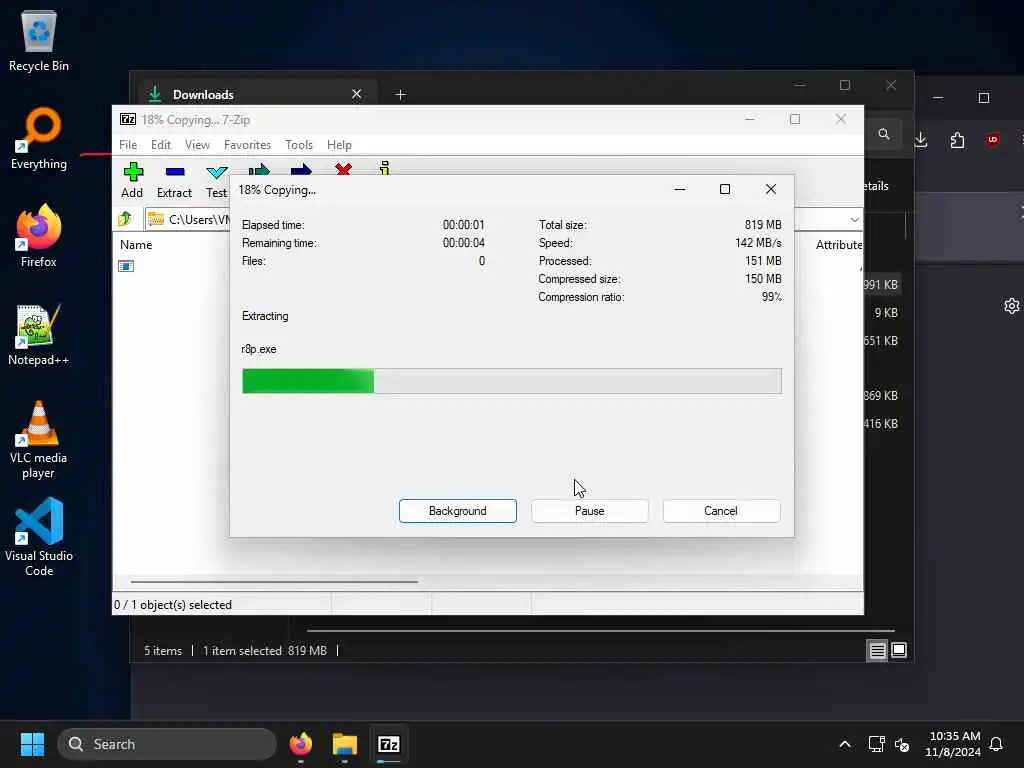Click the muted volume tray icon
Viewport: 1024px width, 768px height.
(903, 744)
